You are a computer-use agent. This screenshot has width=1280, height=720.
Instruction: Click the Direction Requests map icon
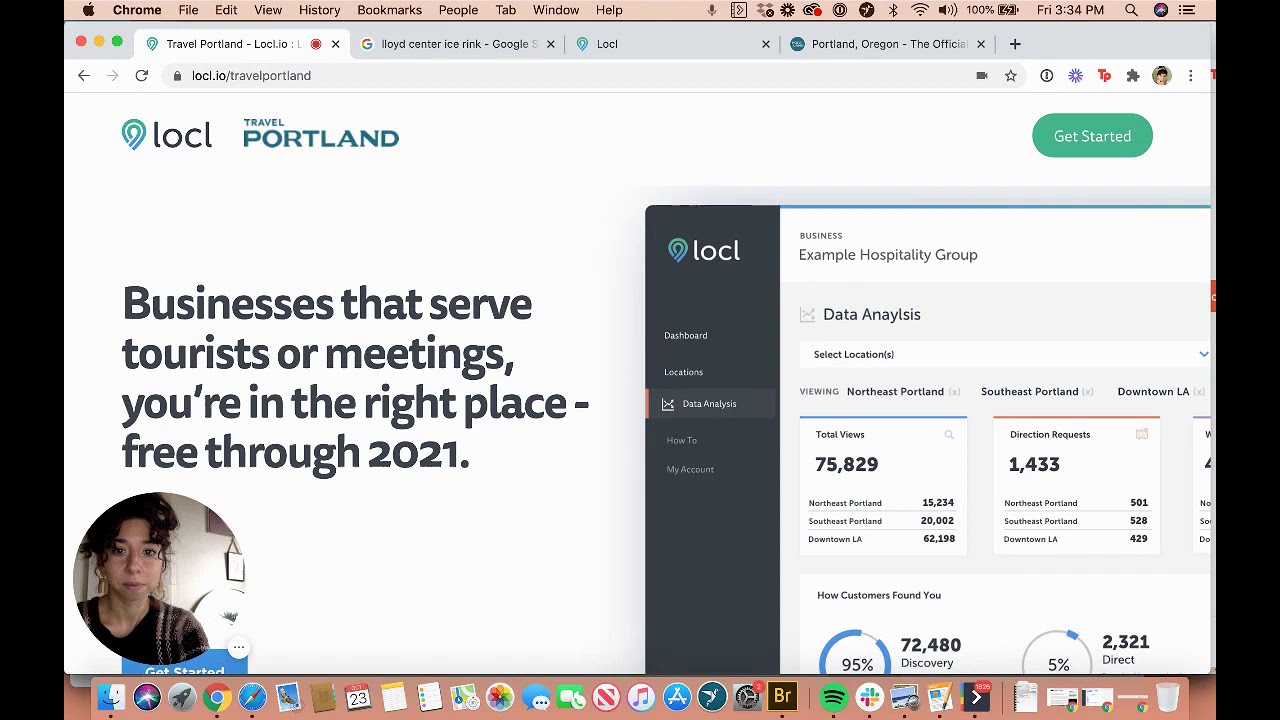(x=1142, y=434)
